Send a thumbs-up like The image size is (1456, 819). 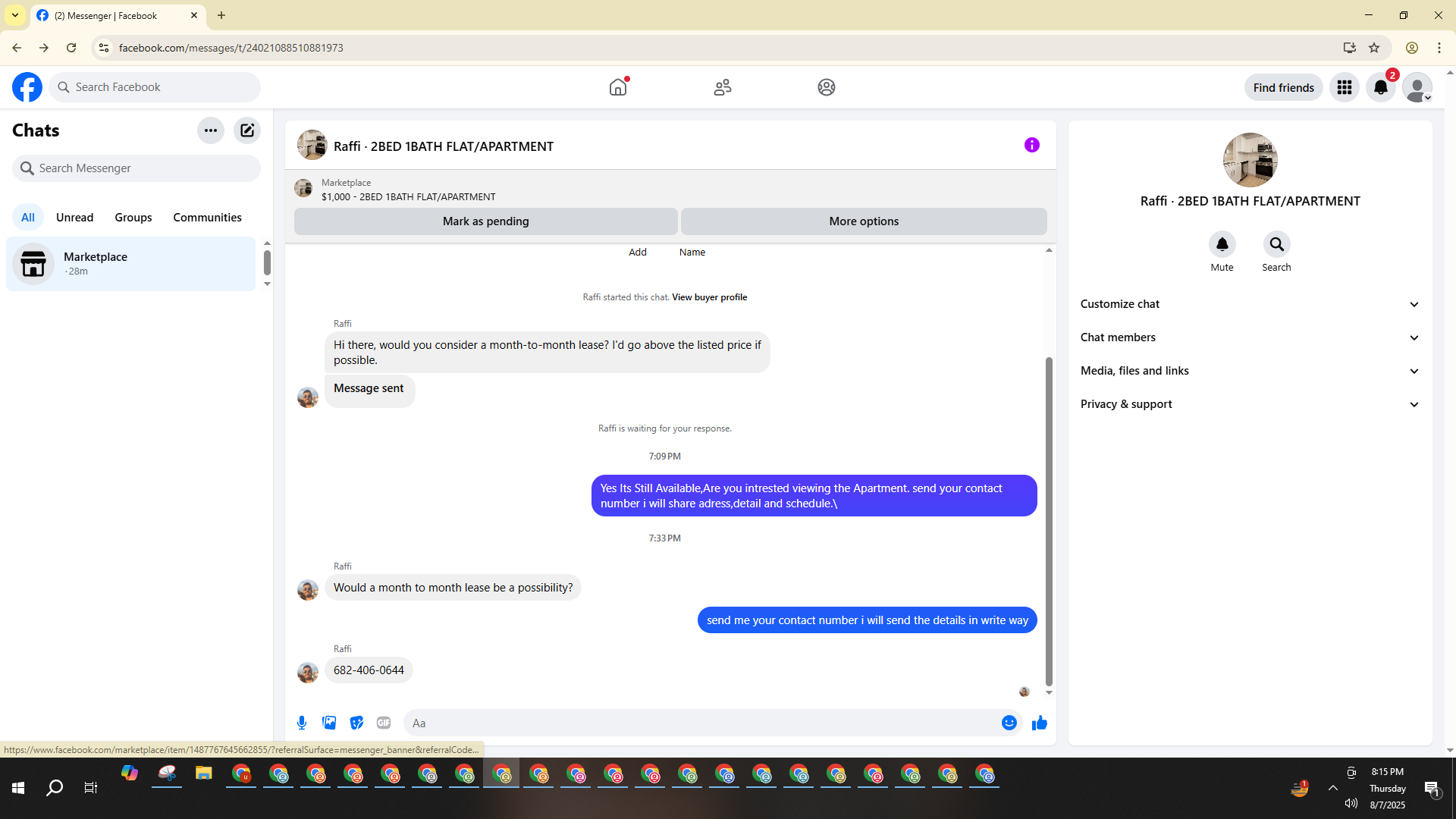[1039, 723]
